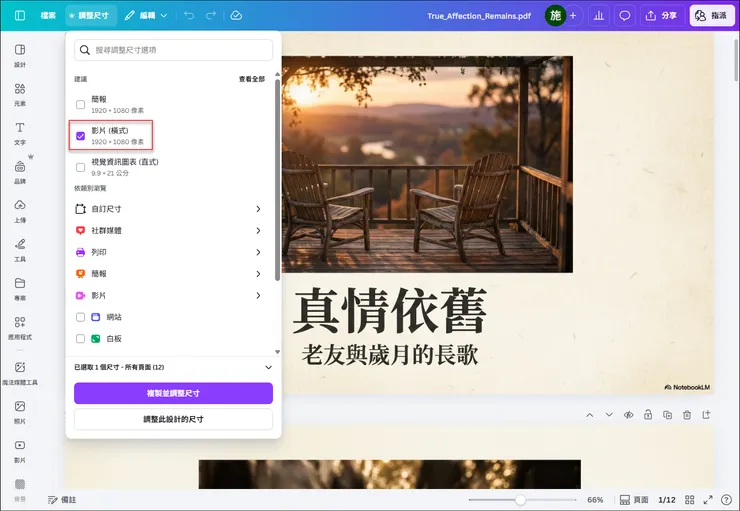Screen dimensions: 740x511
Task: Click the 1/12 page counter
Action: (x=667, y=500)
